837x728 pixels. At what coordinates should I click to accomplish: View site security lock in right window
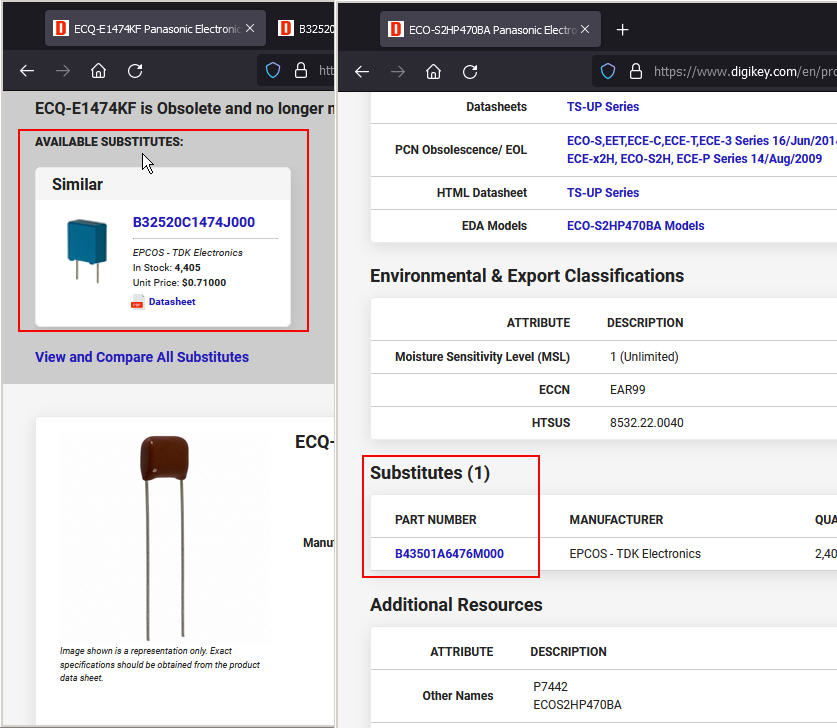(636, 71)
